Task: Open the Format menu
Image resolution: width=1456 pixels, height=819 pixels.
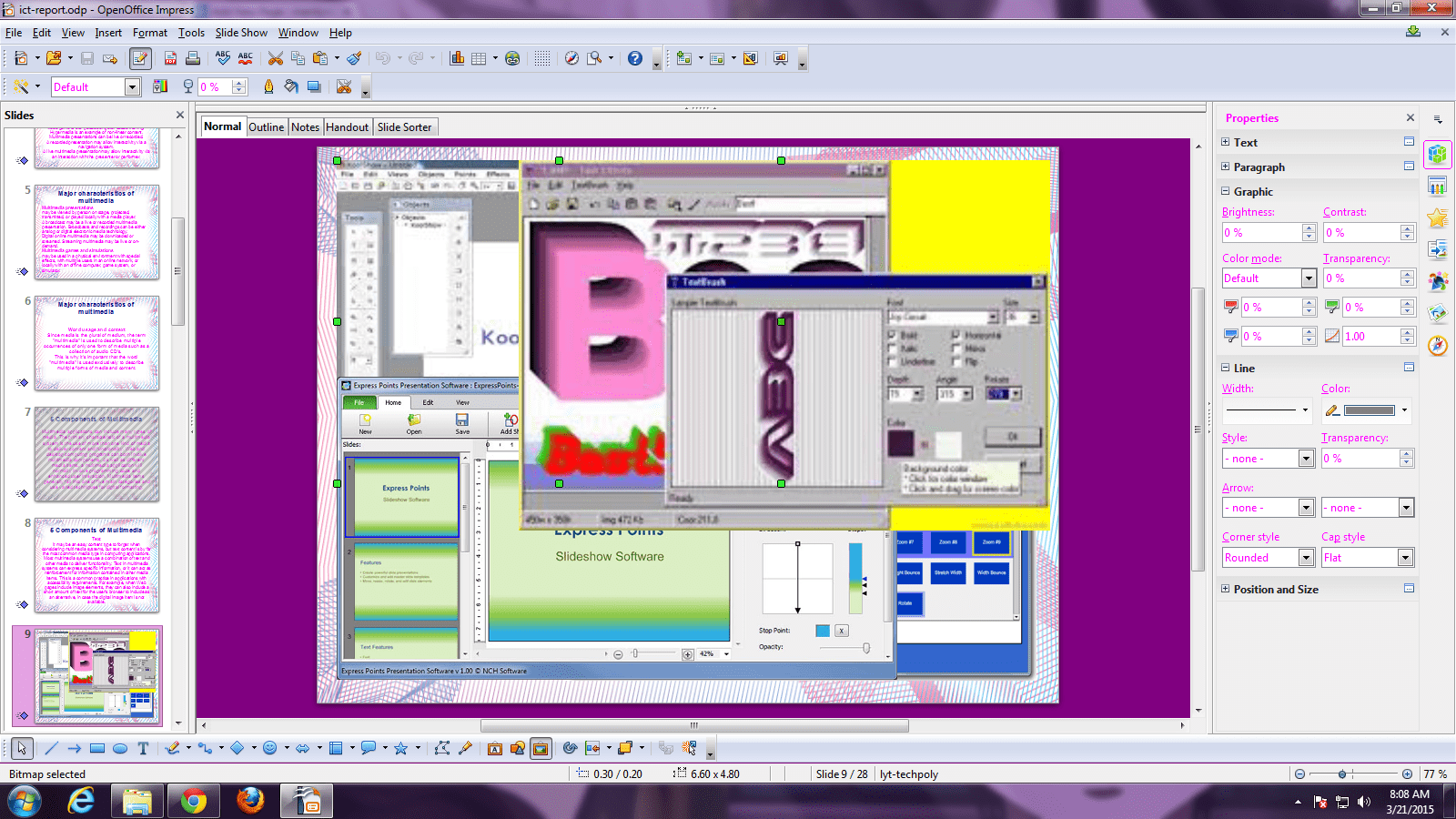Action: (150, 33)
